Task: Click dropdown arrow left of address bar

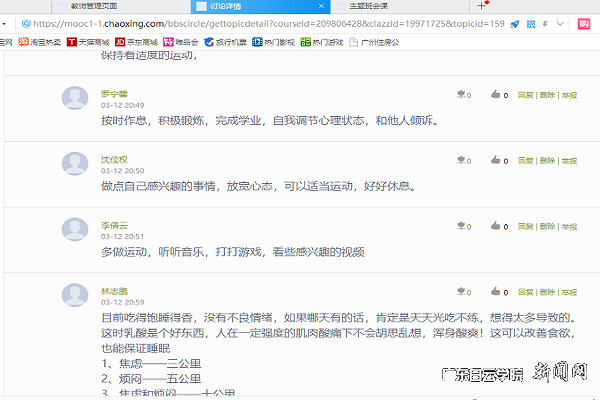Action: point(4,24)
